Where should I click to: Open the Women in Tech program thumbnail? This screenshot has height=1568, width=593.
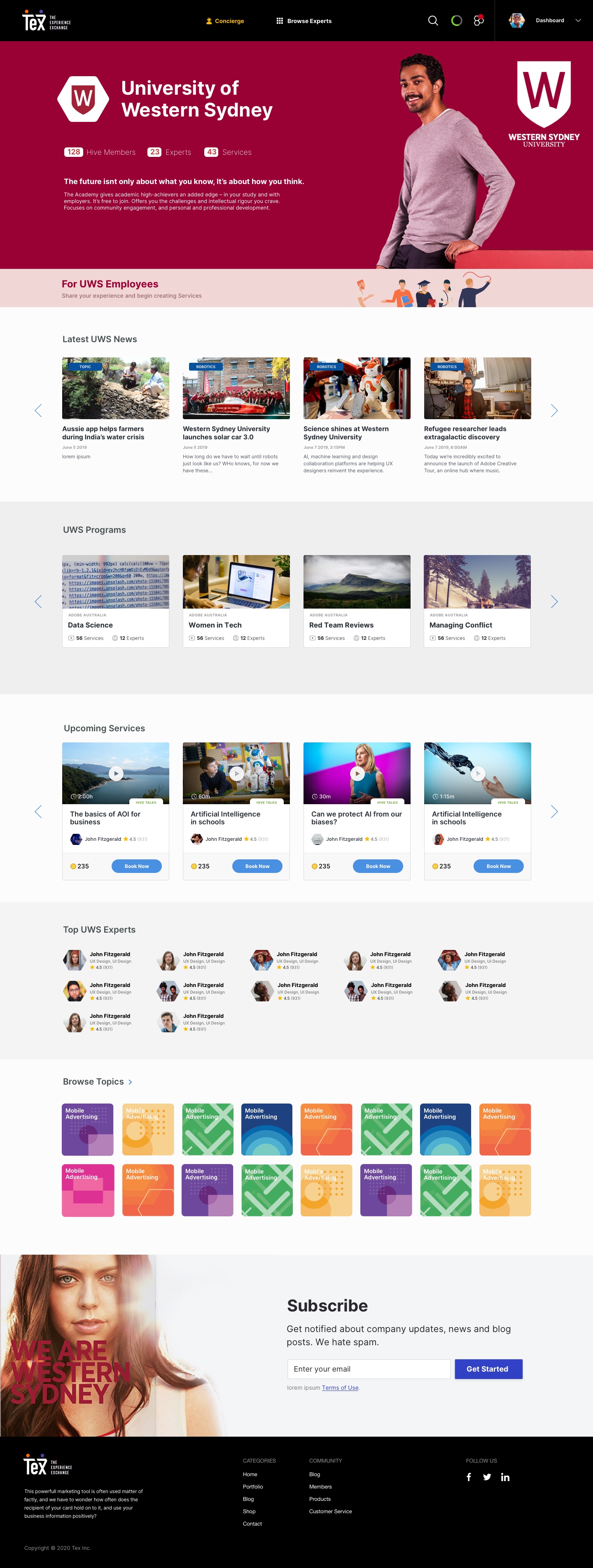pyautogui.click(x=236, y=582)
